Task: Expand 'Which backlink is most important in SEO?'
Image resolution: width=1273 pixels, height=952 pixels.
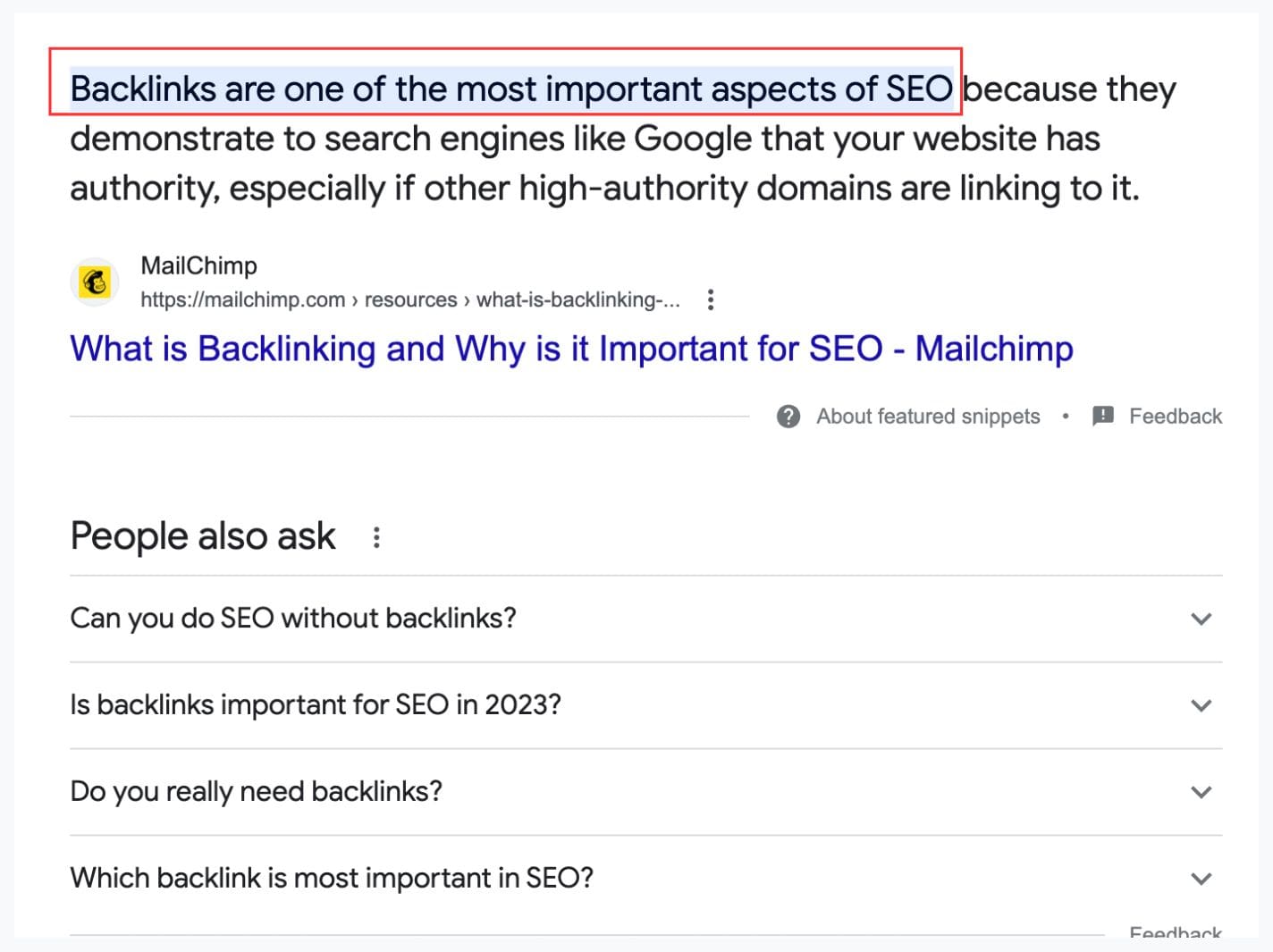Action: pos(332,878)
